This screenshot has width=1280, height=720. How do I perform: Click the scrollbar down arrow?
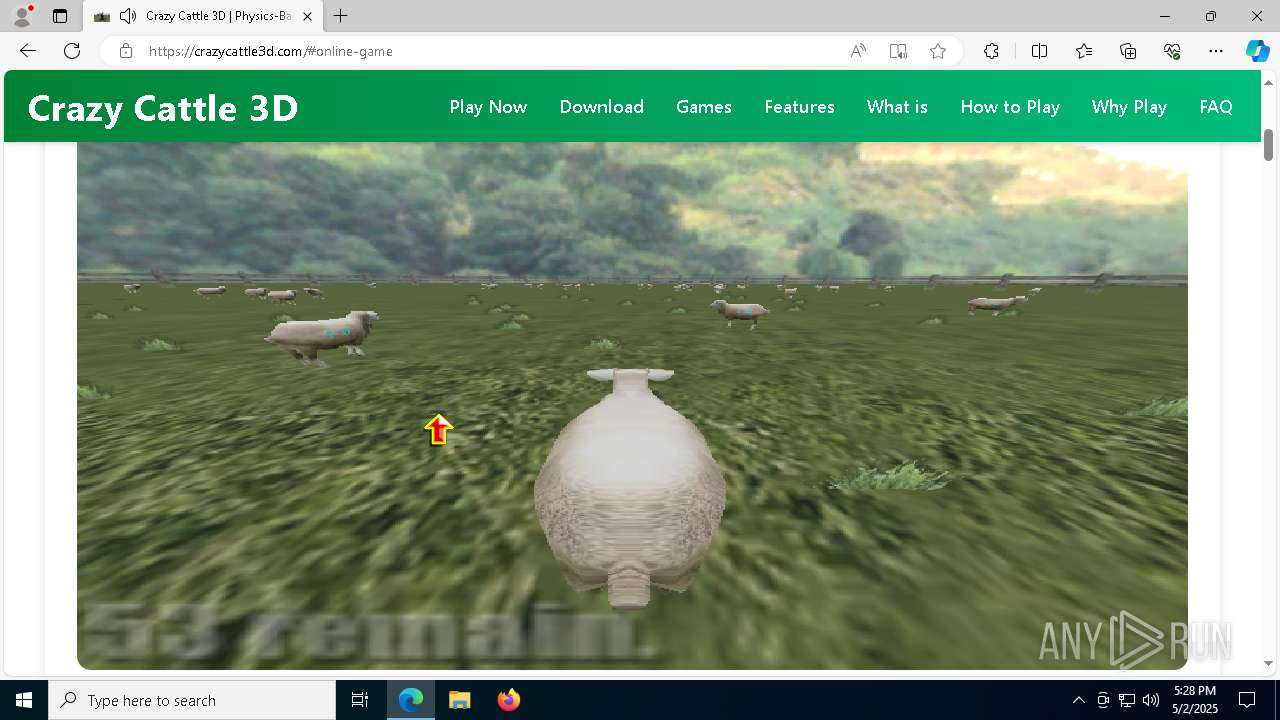pyautogui.click(x=1268, y=663)
